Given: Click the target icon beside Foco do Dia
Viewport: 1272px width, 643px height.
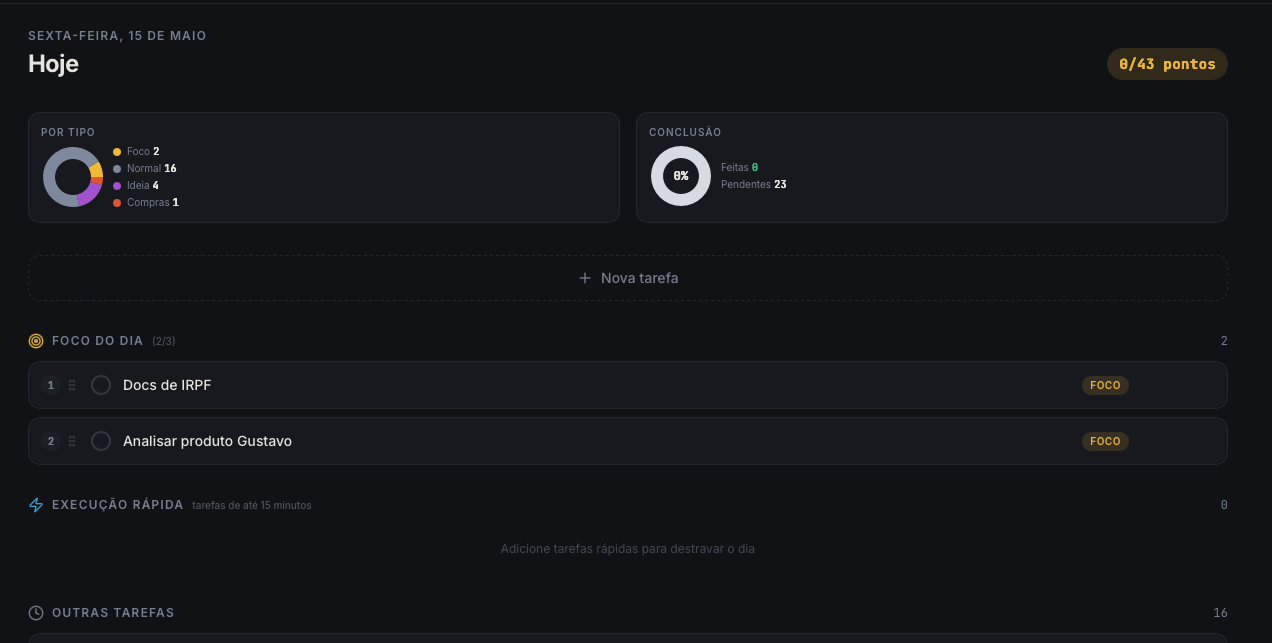Looking at the screenshot, I should 36,341.
